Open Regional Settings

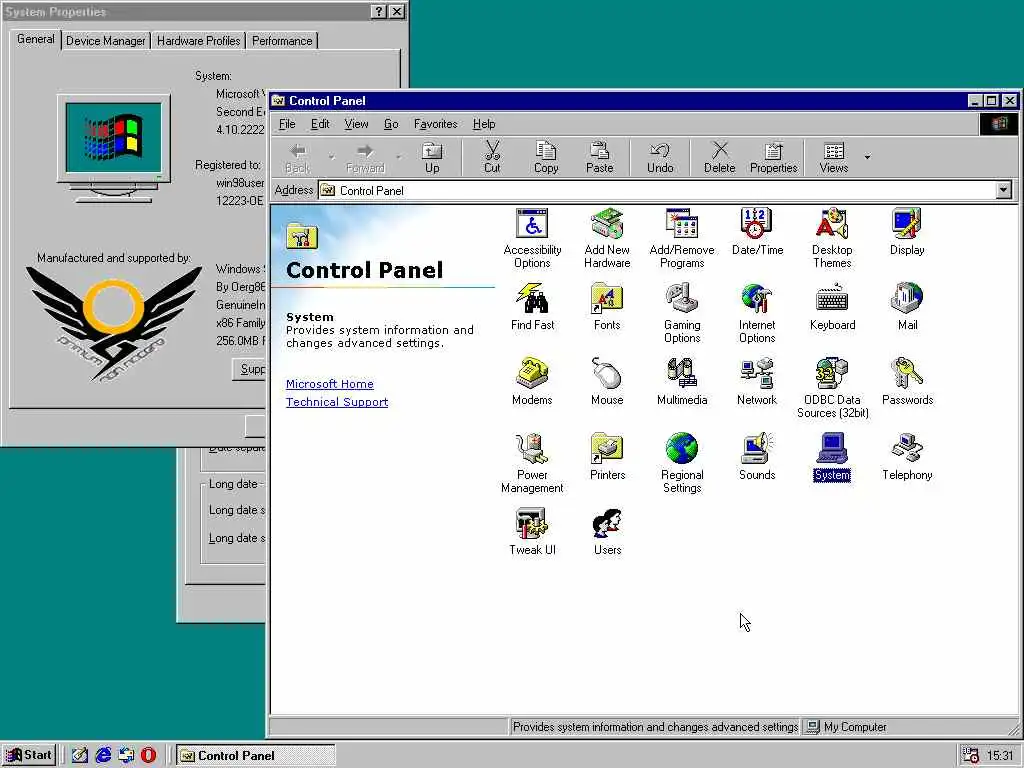(x=682, y=464)
